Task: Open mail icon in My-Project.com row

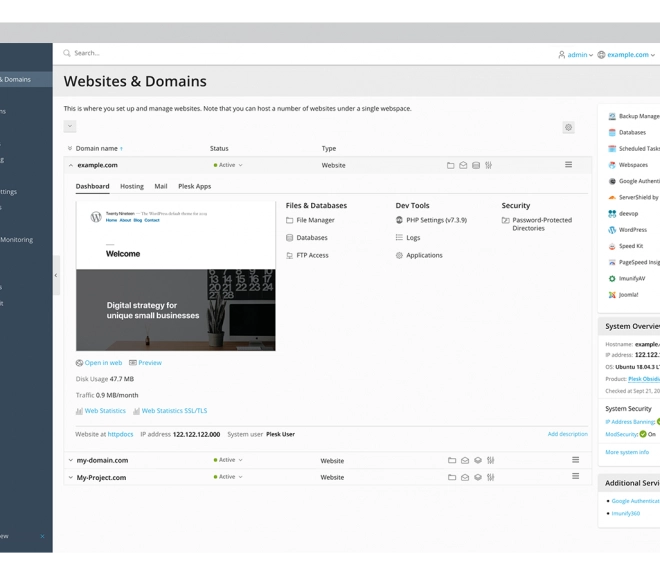Action: [465, 477]
